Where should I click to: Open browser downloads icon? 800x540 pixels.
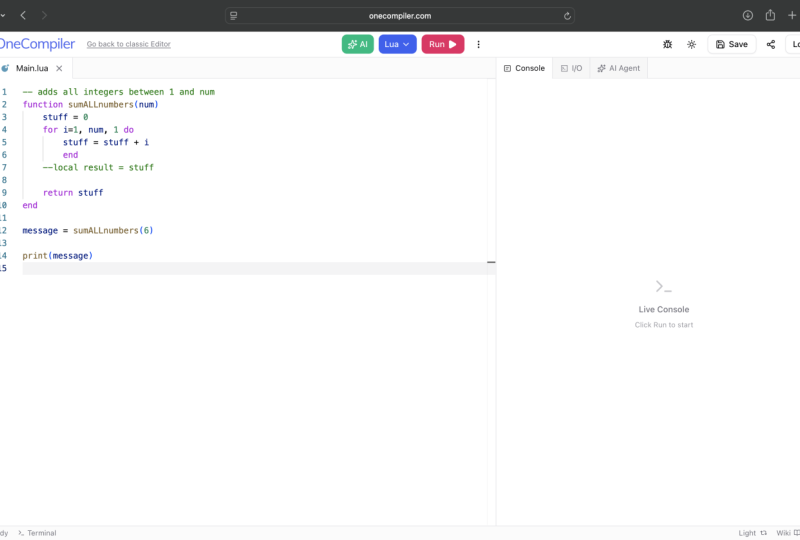pos(747,15)
